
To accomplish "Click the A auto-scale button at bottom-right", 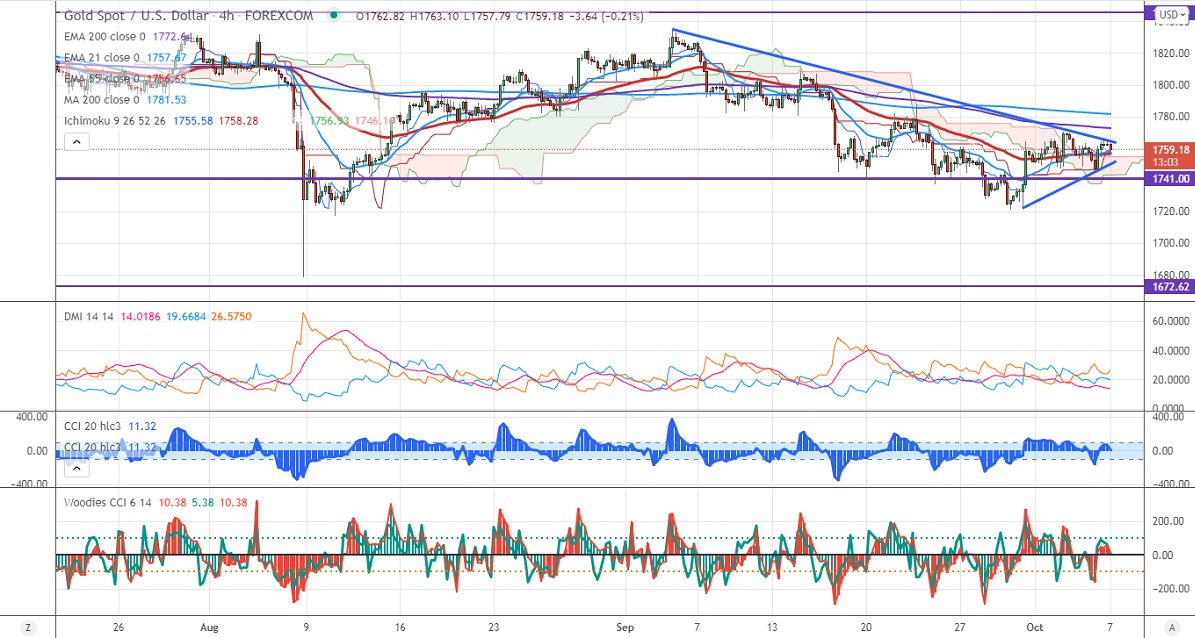I will click(1171, 627).
